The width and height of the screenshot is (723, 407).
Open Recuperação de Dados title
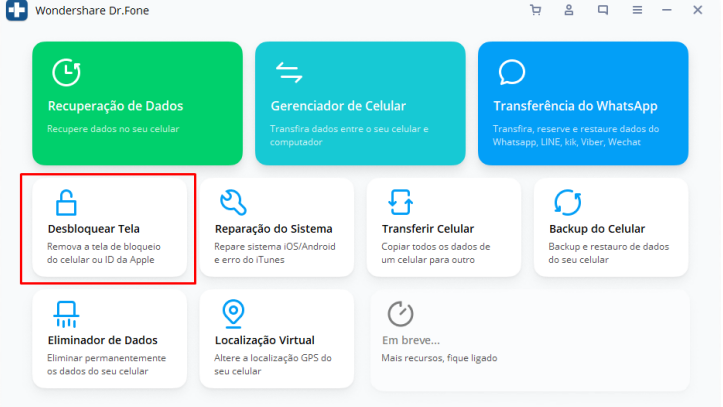pos(115,106)
